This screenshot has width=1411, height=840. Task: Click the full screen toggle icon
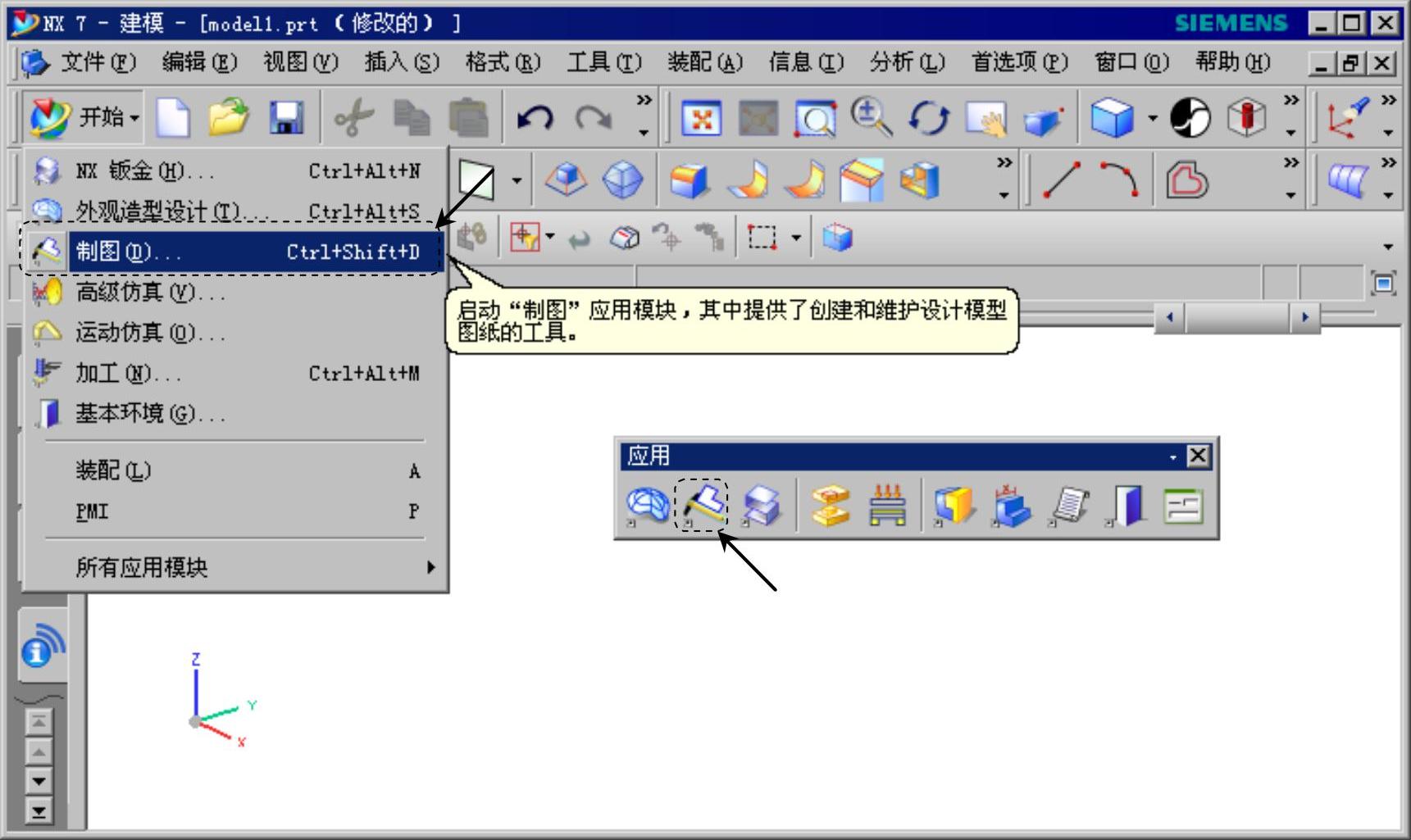[x=1384, y=284]
